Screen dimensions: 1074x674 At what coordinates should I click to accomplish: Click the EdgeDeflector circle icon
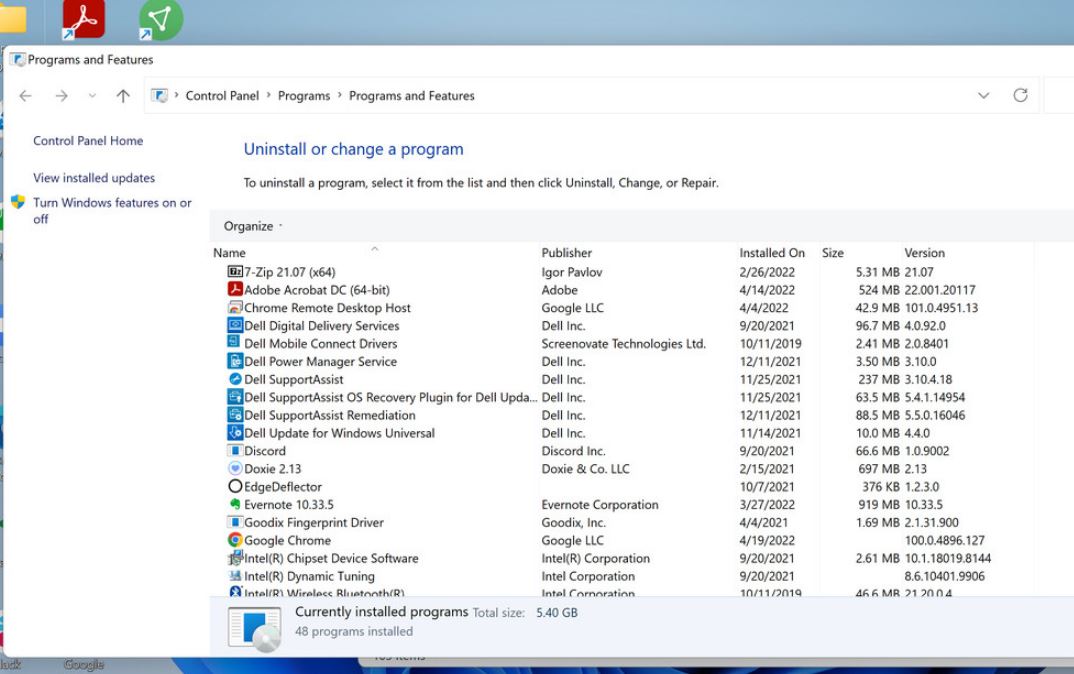pyautogui.click(x=235, y=487)
